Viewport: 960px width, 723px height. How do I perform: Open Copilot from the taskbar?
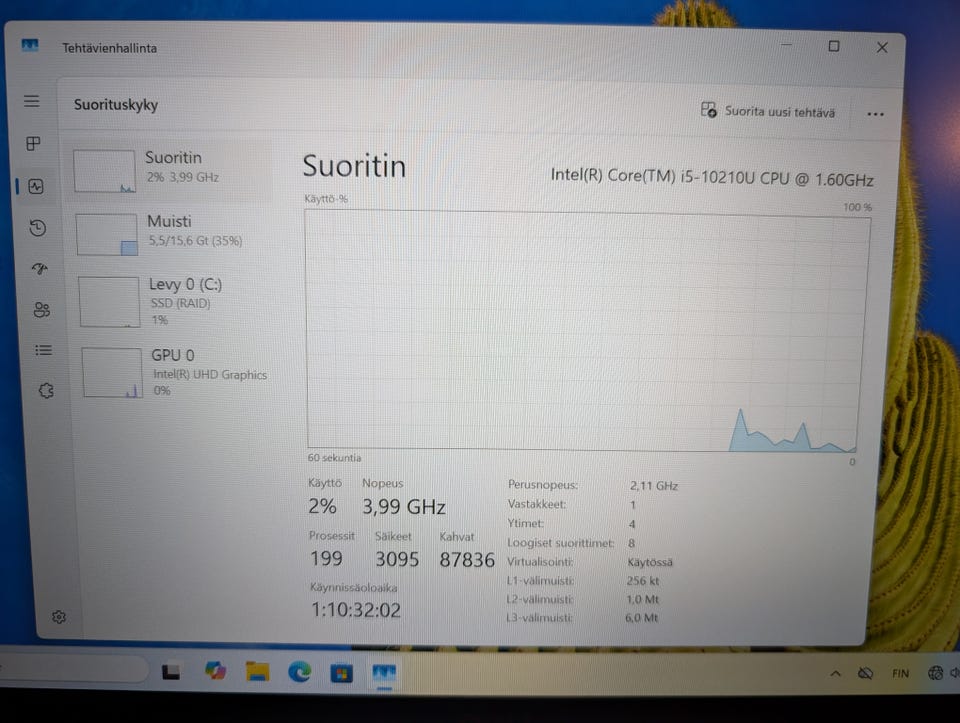[x=215, y=672]
